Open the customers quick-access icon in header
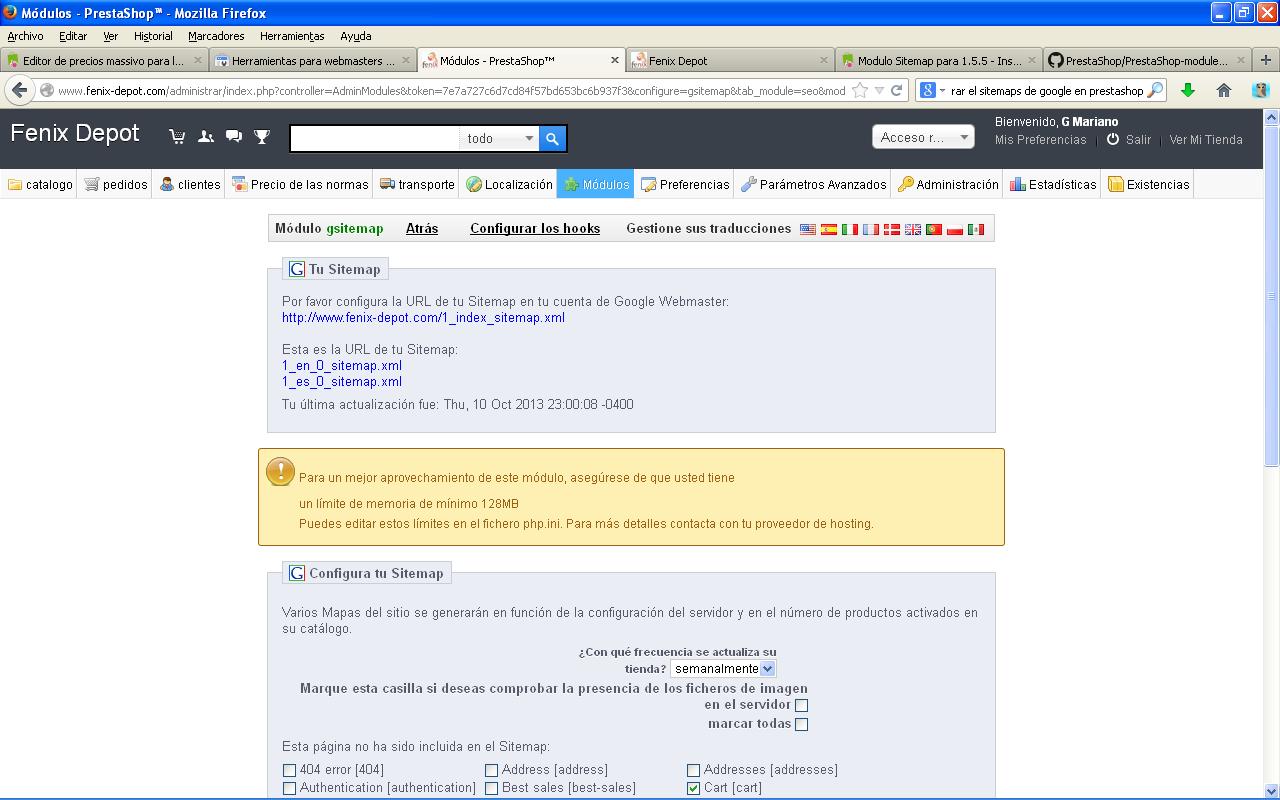 coord(206,137)
